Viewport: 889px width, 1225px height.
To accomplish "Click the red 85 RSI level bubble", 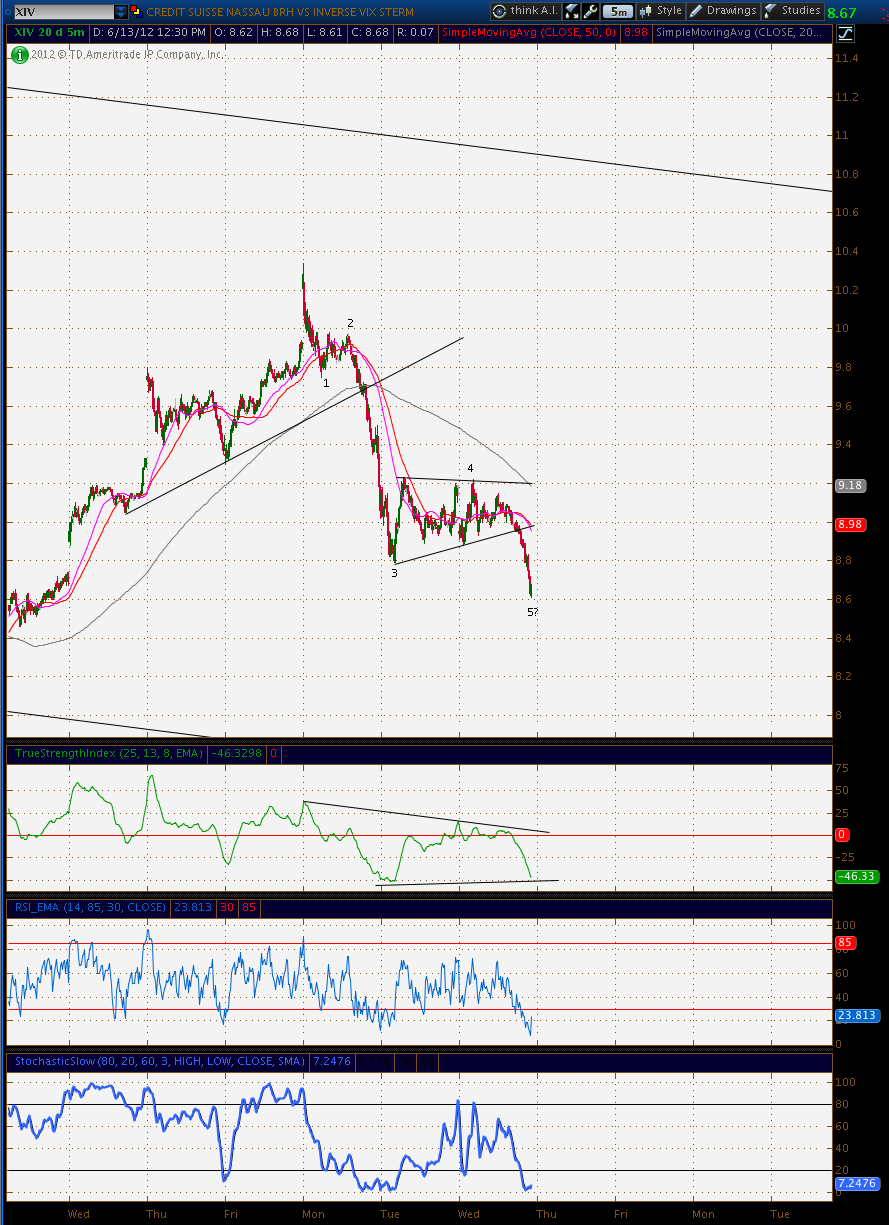I will point(844,941).
